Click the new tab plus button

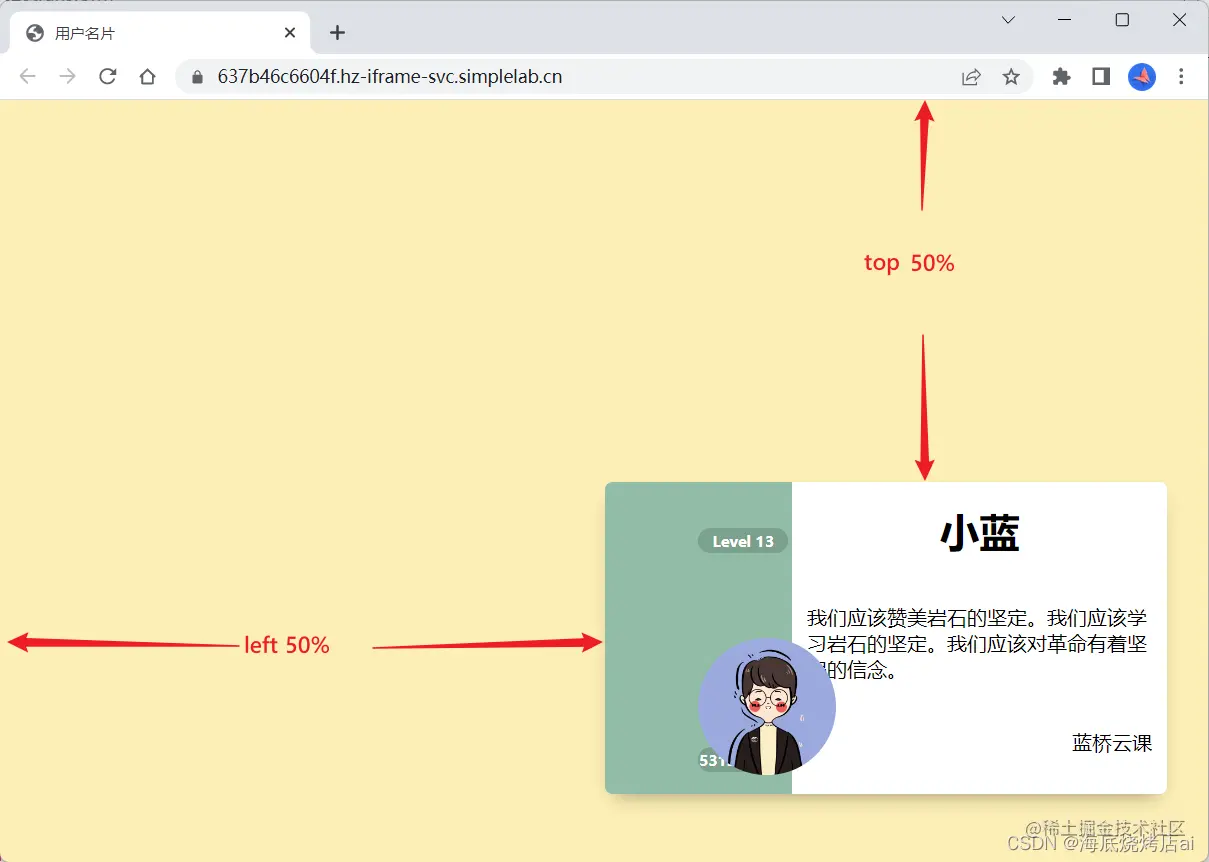pos(337,32)
